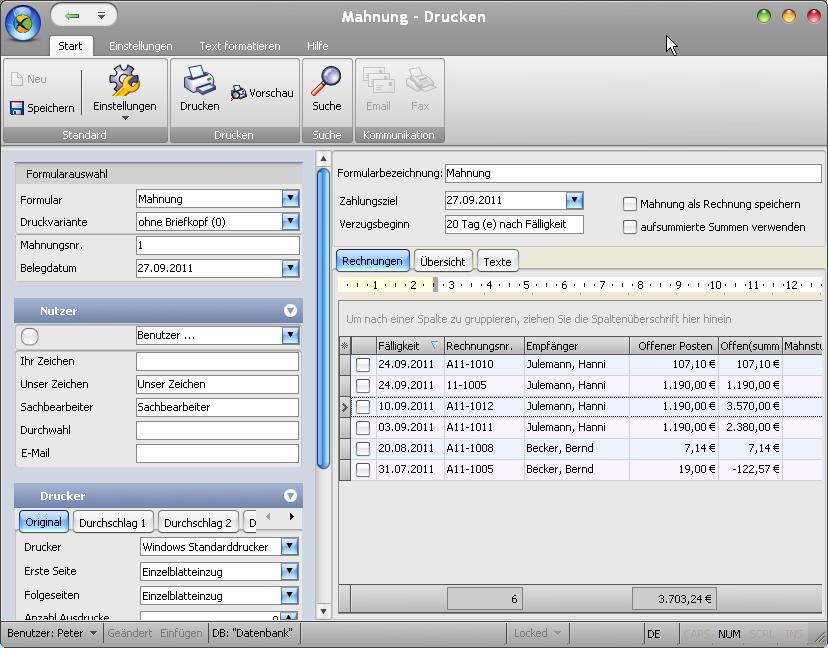Image resolution: width=828 pixels, height=648 pixels.
Task: Click the Verzugsbeginn field
Action: pos(514,224)
